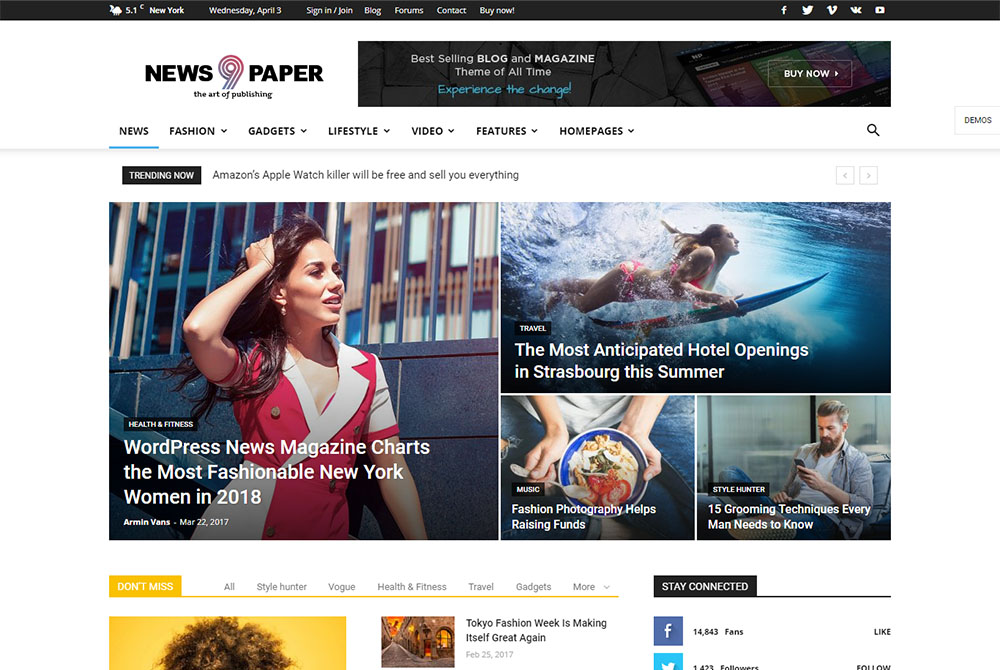Viewport: 1000px width, 670px height.
Task: Expand the Fashion menu dropdown
Action: coord(198,131)
